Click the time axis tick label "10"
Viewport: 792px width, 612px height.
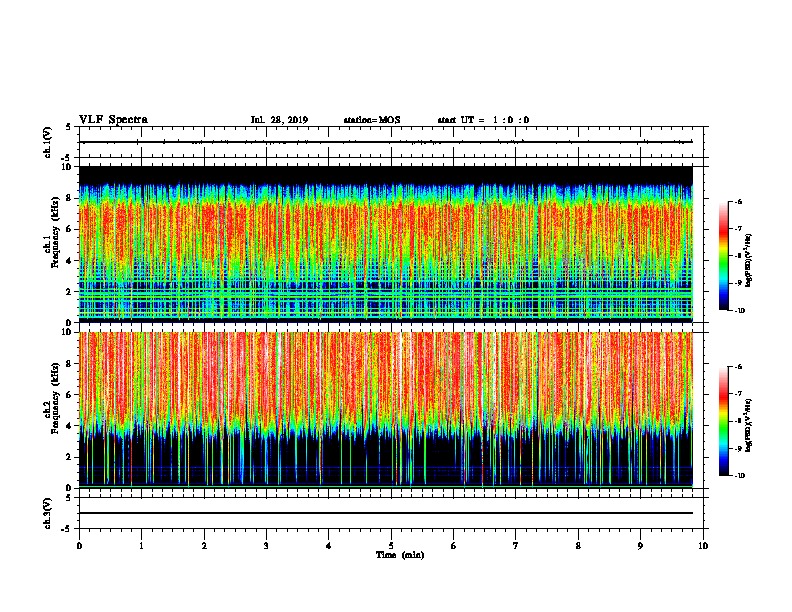pos(703,546)
